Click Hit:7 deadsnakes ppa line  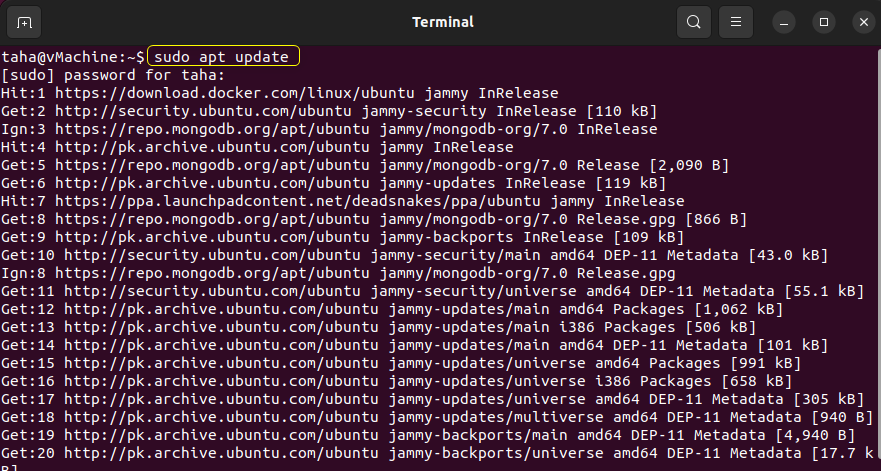[x=343, y=201]
